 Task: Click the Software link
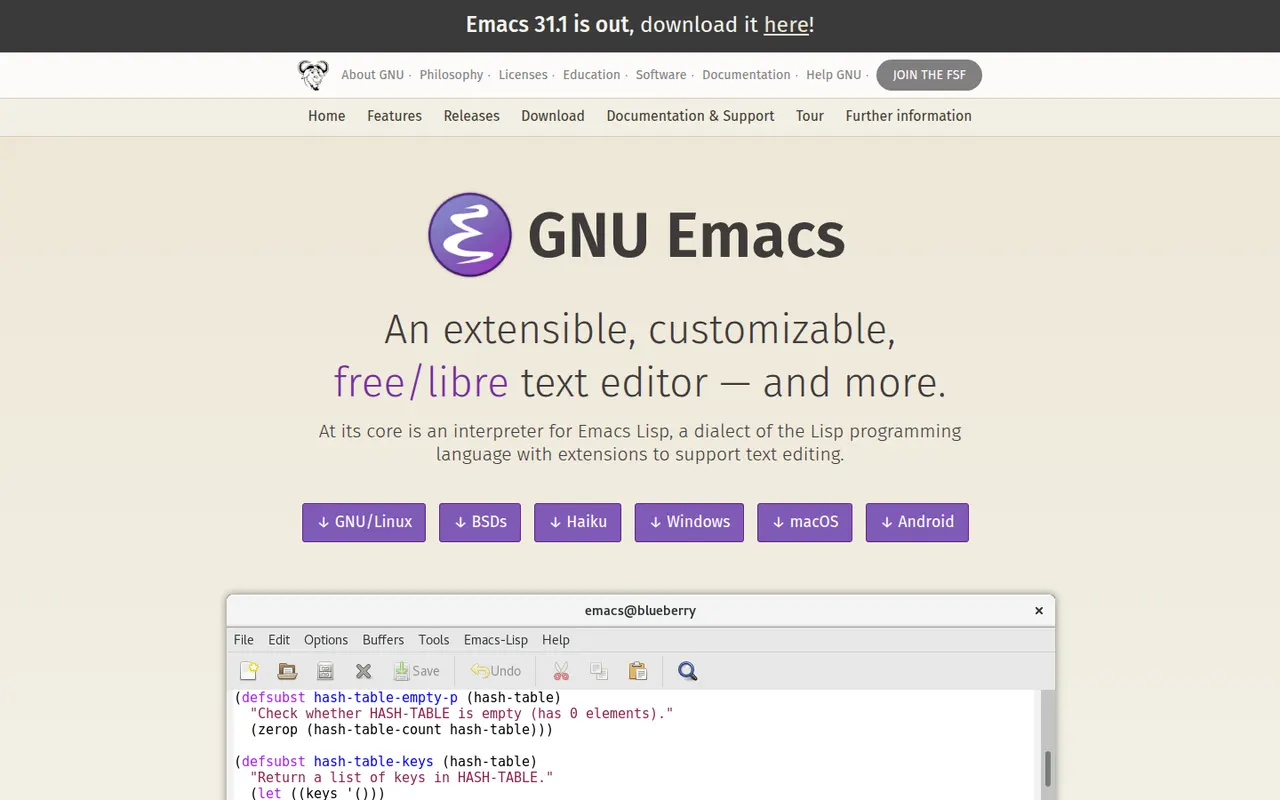pyautogui.click(x=661, y=75)
